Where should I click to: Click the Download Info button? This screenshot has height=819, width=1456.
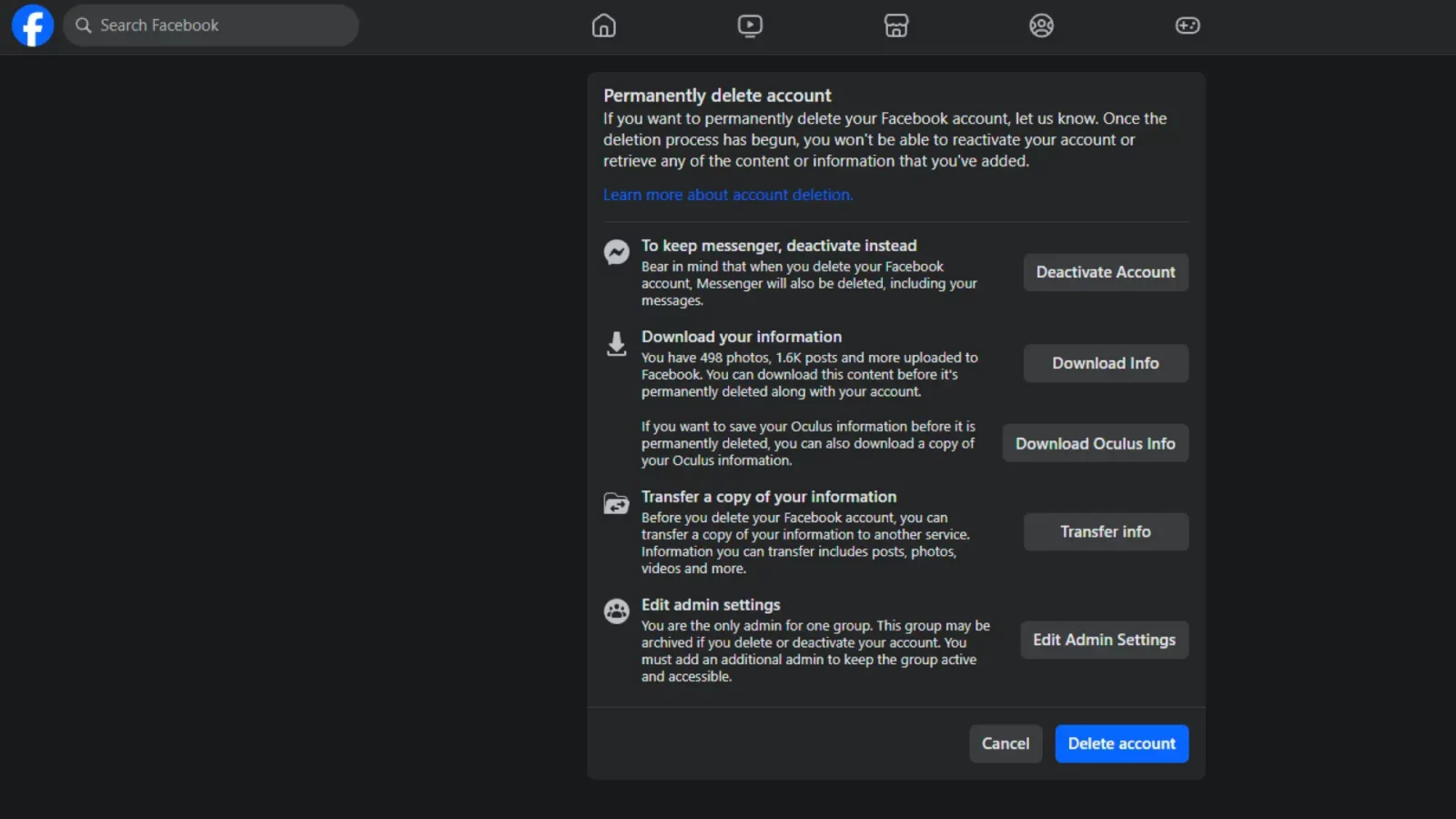[1106, 363]
